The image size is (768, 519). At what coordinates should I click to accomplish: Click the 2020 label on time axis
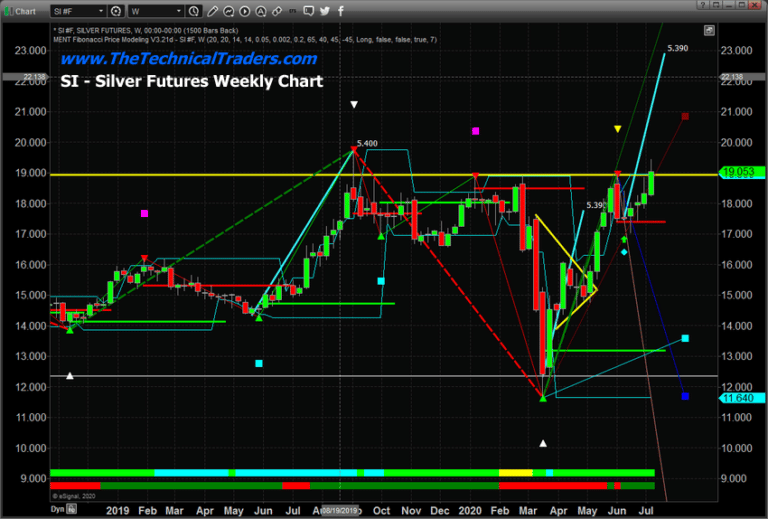[470, 511]
